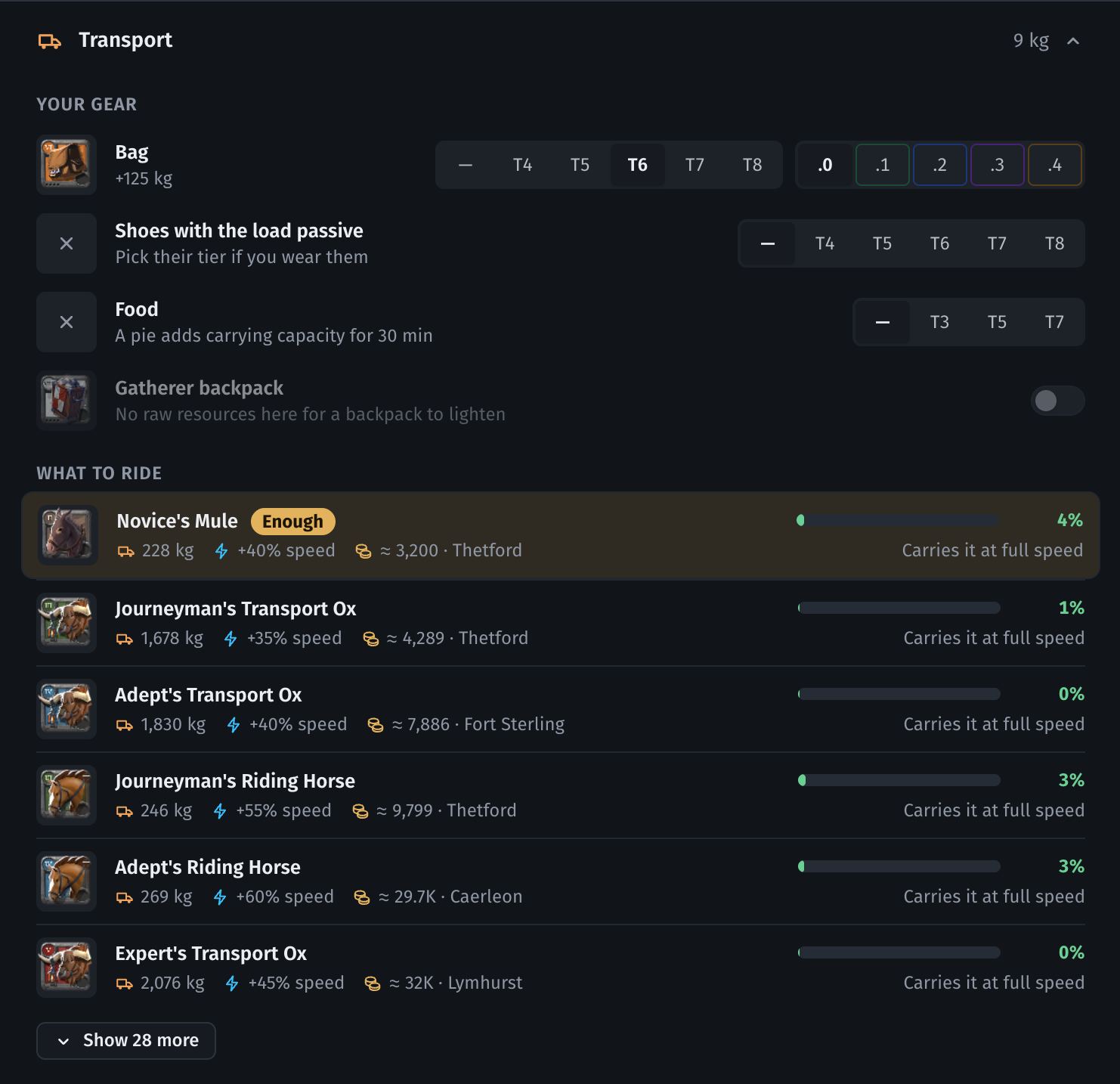Click the weight truck icon on Expert's Transport Ox row
This screenshot has height=1084, width=1120.
[125, 983]
